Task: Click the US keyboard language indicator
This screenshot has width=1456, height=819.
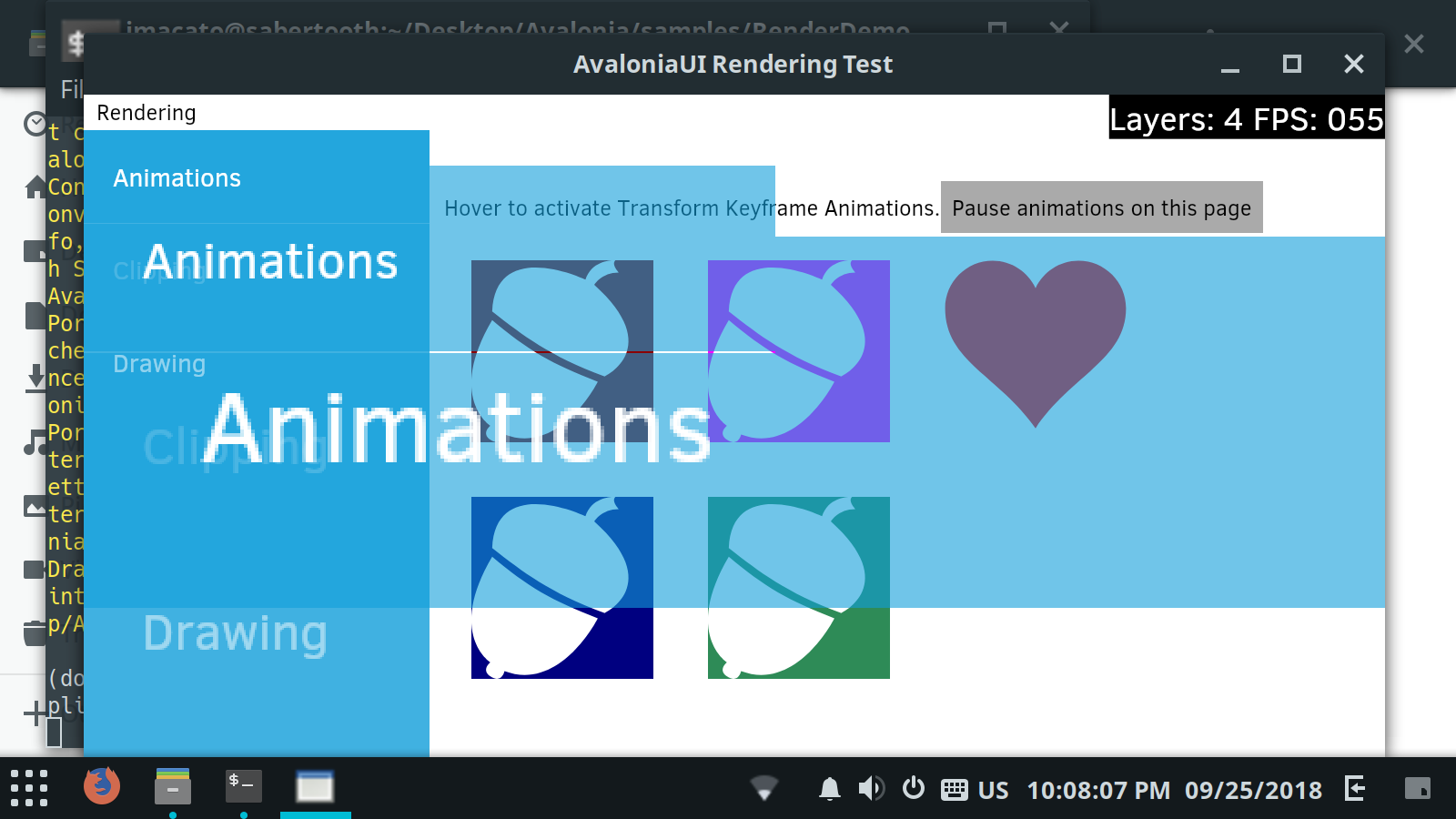Action: [993, 790]
